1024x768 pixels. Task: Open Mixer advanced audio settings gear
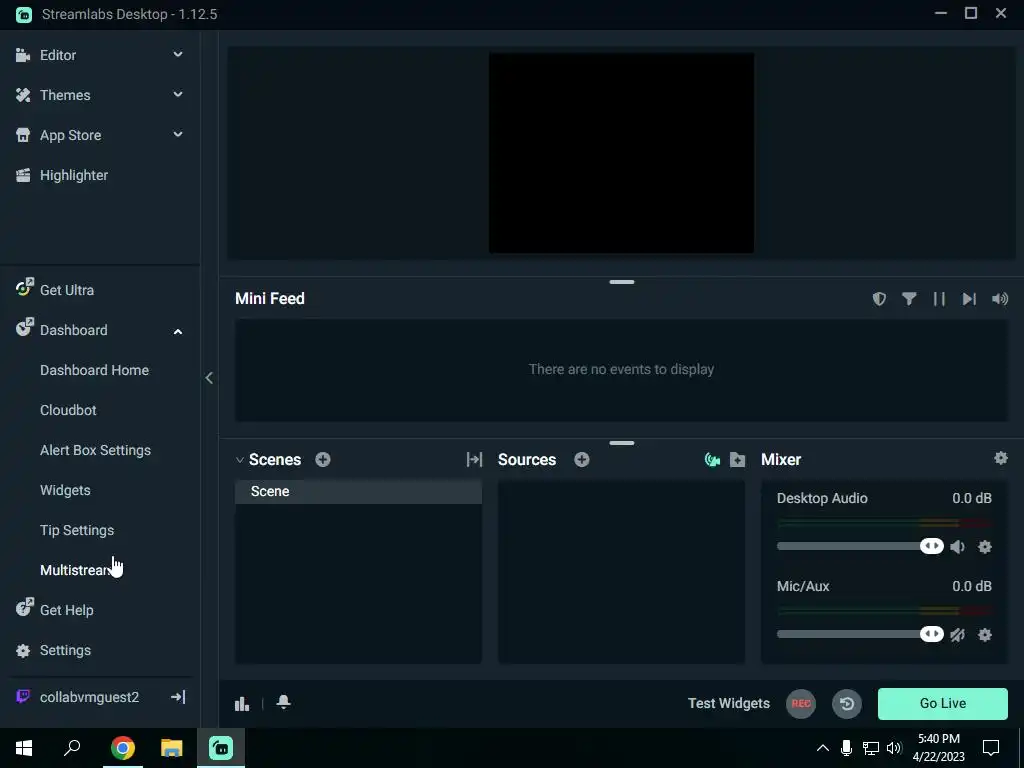pyautogui.click(x=1000, y=458)
